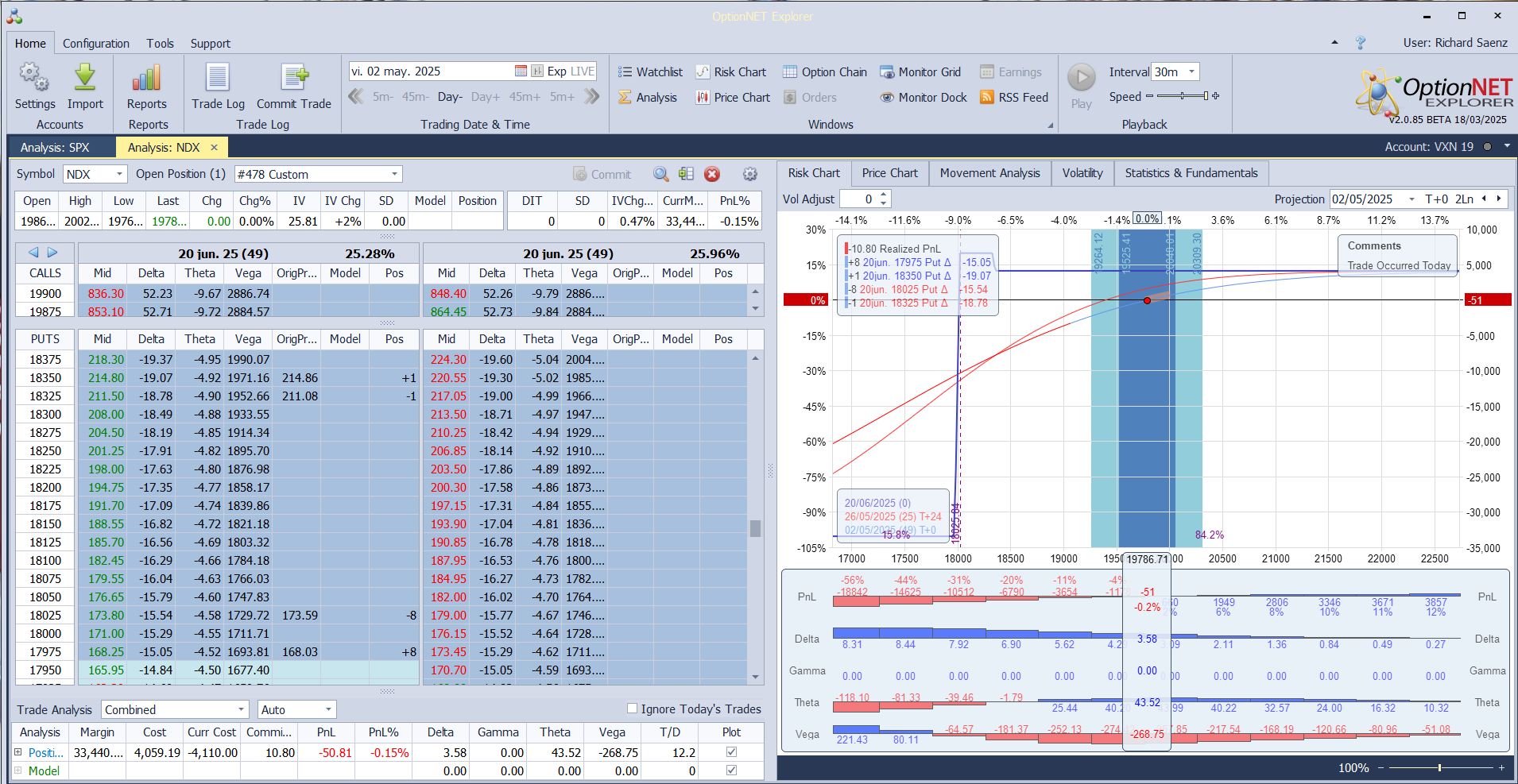Switch to Statistics & Fundamentals tab
The width and height of the screenshot is (1518, 784).
coord(1191,173)
